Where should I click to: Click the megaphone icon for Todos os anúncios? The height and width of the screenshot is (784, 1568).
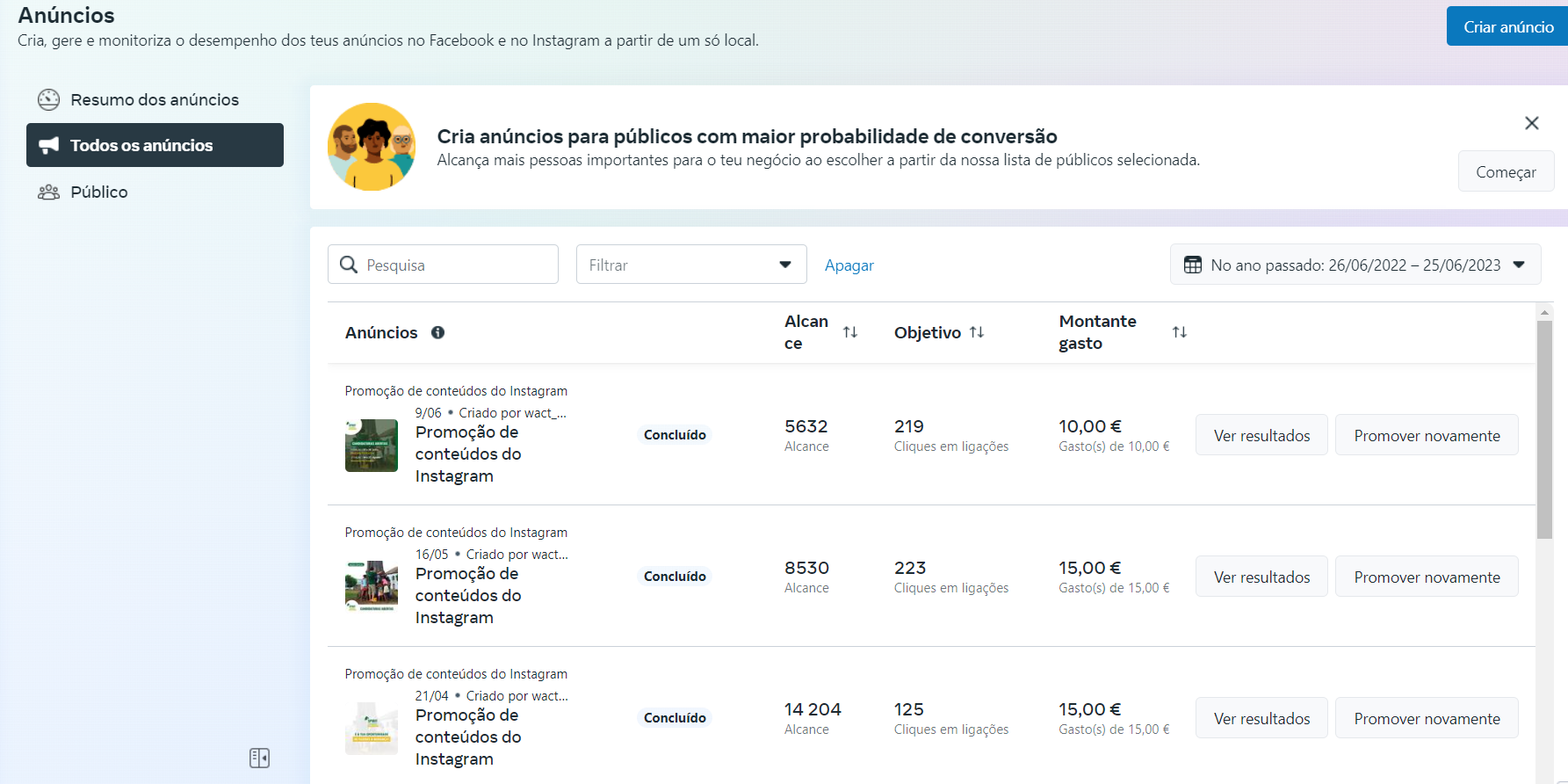point(49,145)
